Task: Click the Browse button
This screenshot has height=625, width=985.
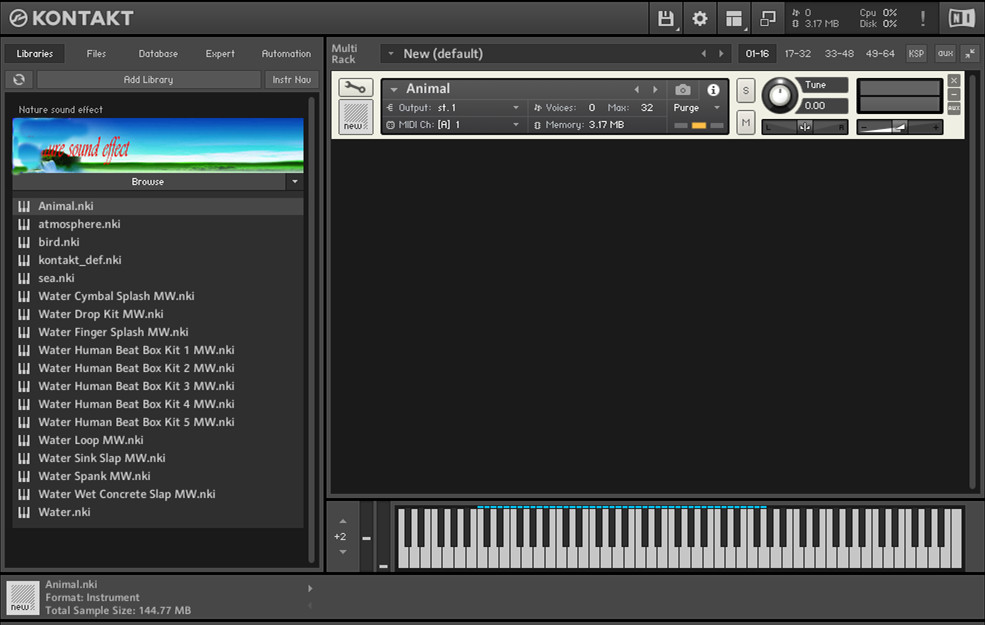Action: point(149,182)
